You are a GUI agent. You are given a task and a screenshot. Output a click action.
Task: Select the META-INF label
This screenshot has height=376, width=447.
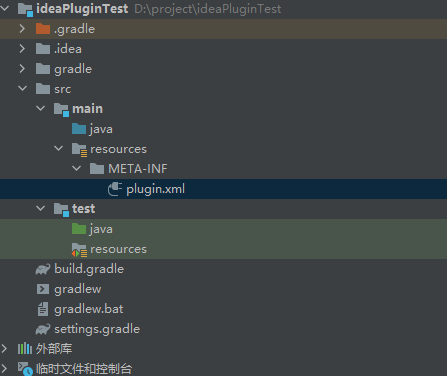coord(138,169)
